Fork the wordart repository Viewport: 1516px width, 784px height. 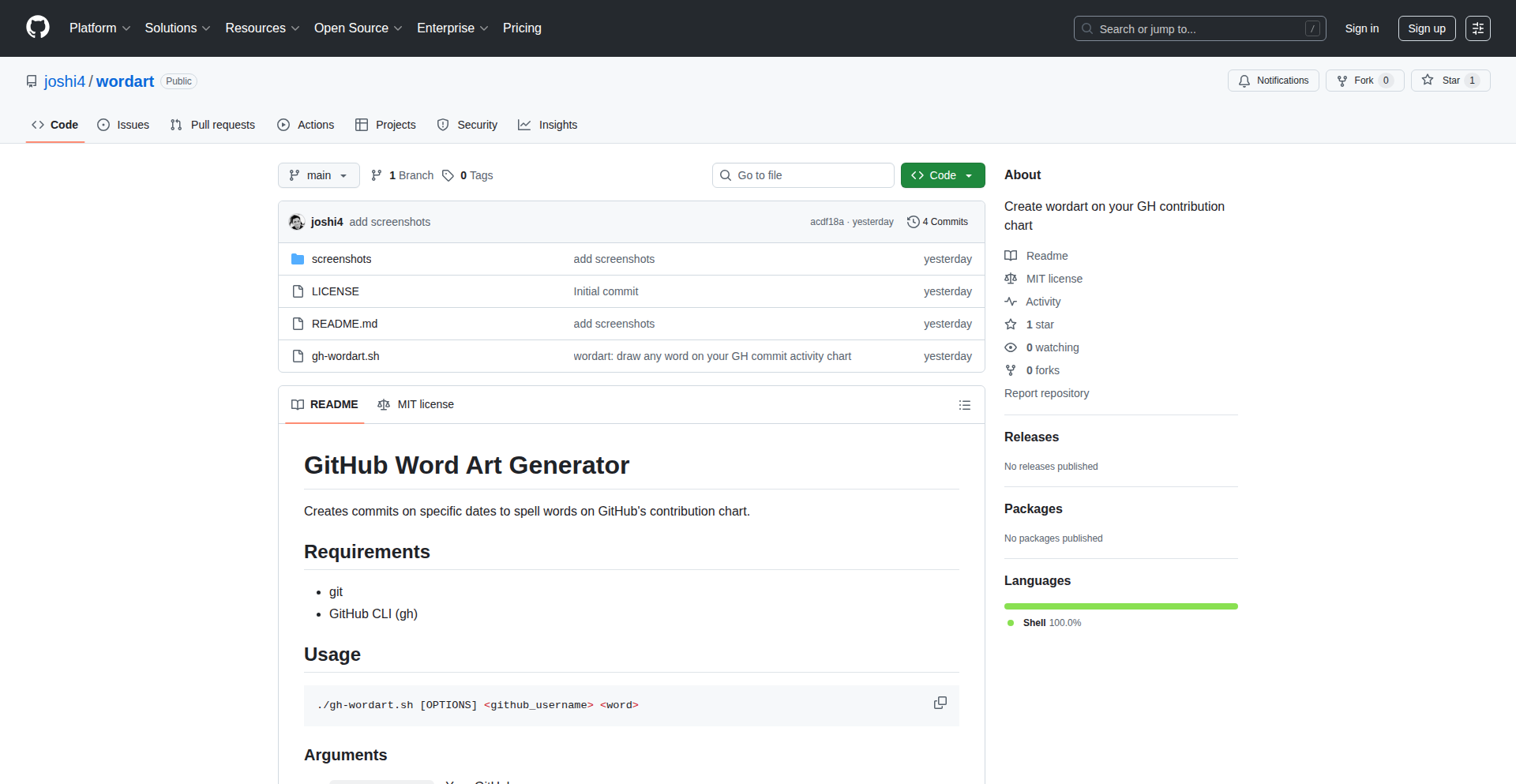click(x=1364, y=81)
